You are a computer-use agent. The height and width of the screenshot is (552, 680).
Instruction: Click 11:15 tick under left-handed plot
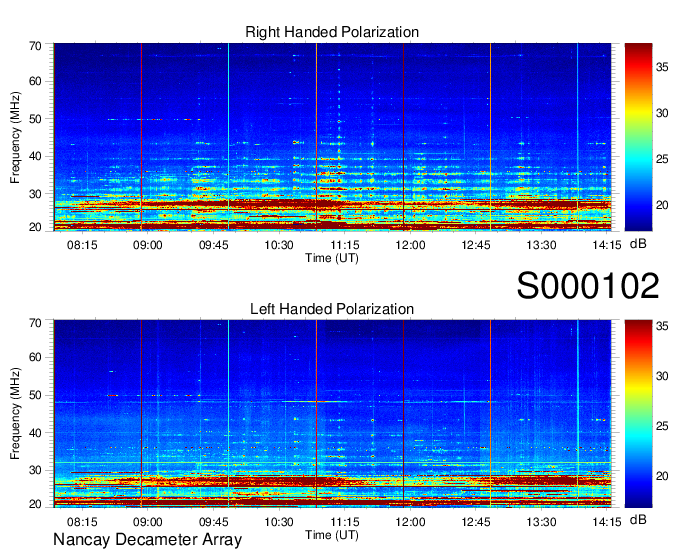coord(344,522)
